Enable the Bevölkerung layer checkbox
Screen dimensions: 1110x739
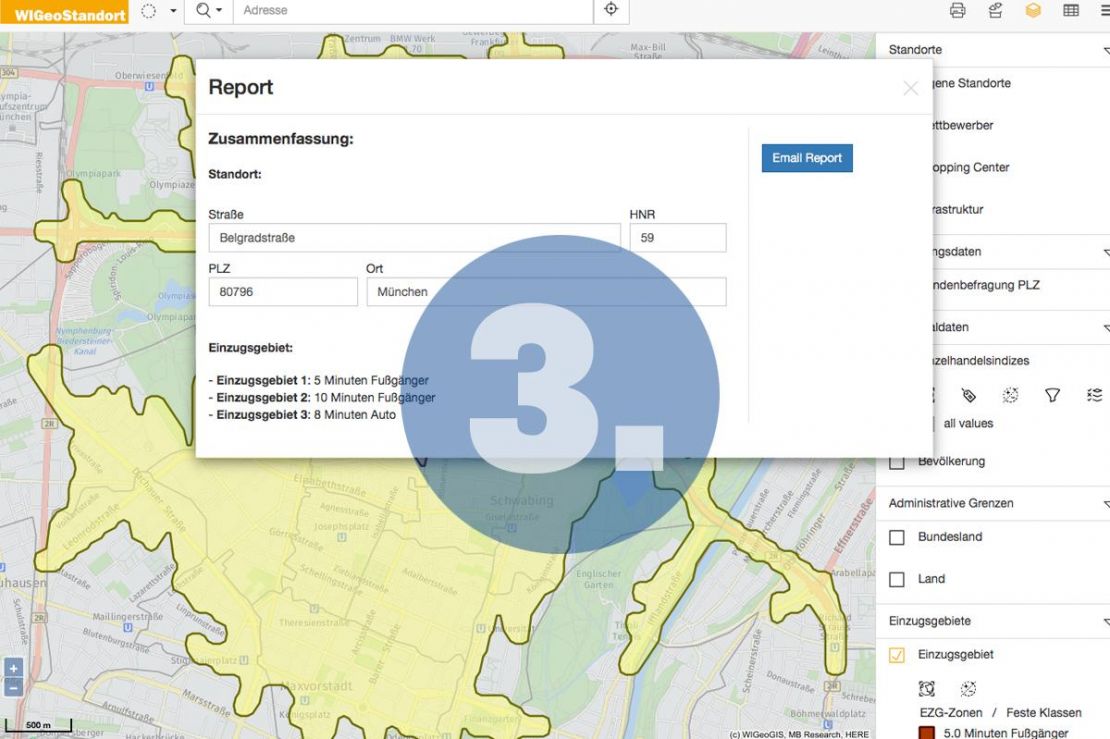[897, 462]
